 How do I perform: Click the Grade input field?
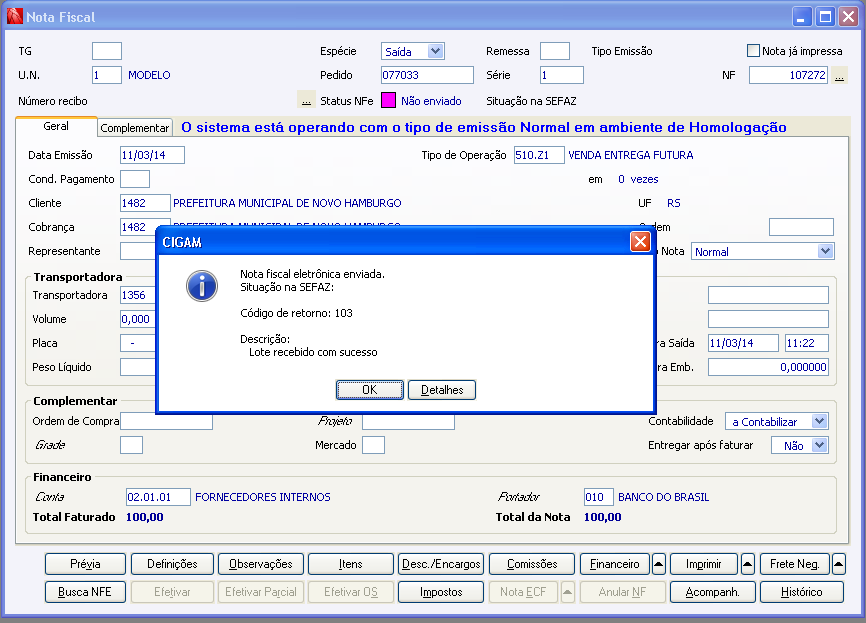(x=131, y=445)
